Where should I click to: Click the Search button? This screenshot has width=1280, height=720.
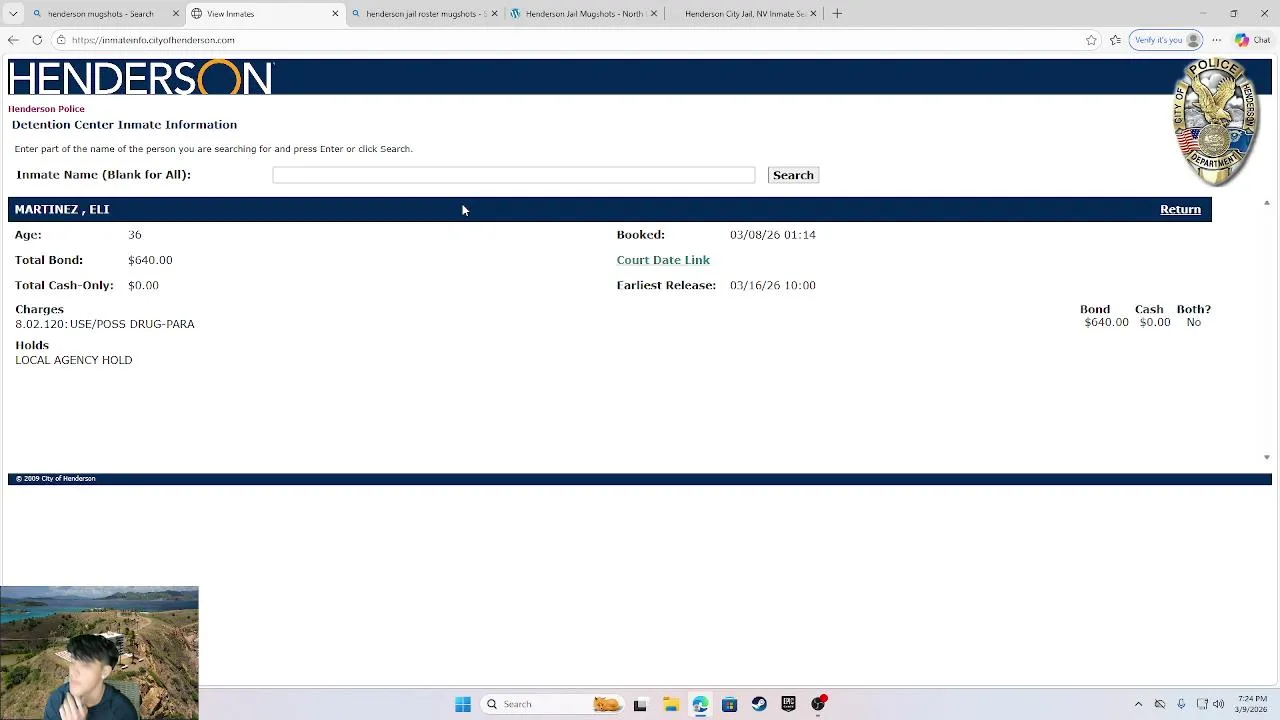click(x=793, y=175)
